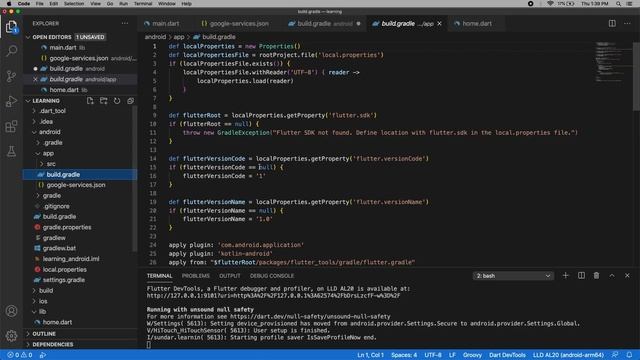The image size is (640, 360).
Task: Click the build.gradle breadcrumb item
Action: coord(215,37)
